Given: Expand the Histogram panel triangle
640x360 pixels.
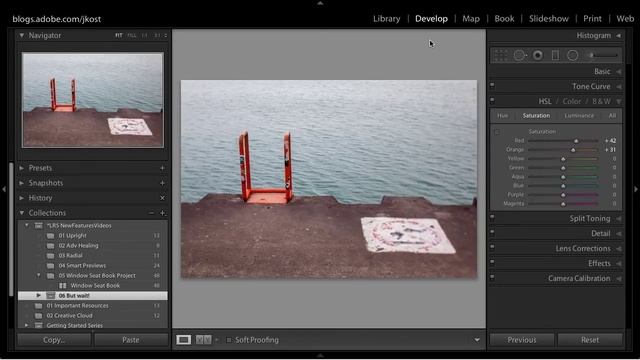Looking at the screenshot, I should pos(619,36).
